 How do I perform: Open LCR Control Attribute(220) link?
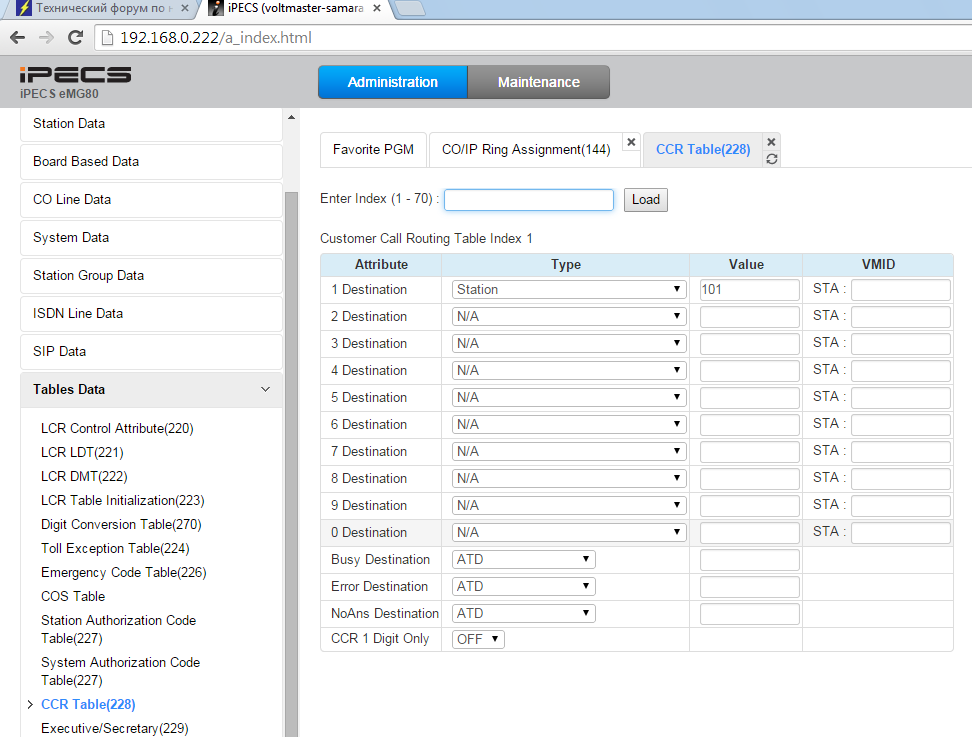pyautogui.click(x=117, y=428)
